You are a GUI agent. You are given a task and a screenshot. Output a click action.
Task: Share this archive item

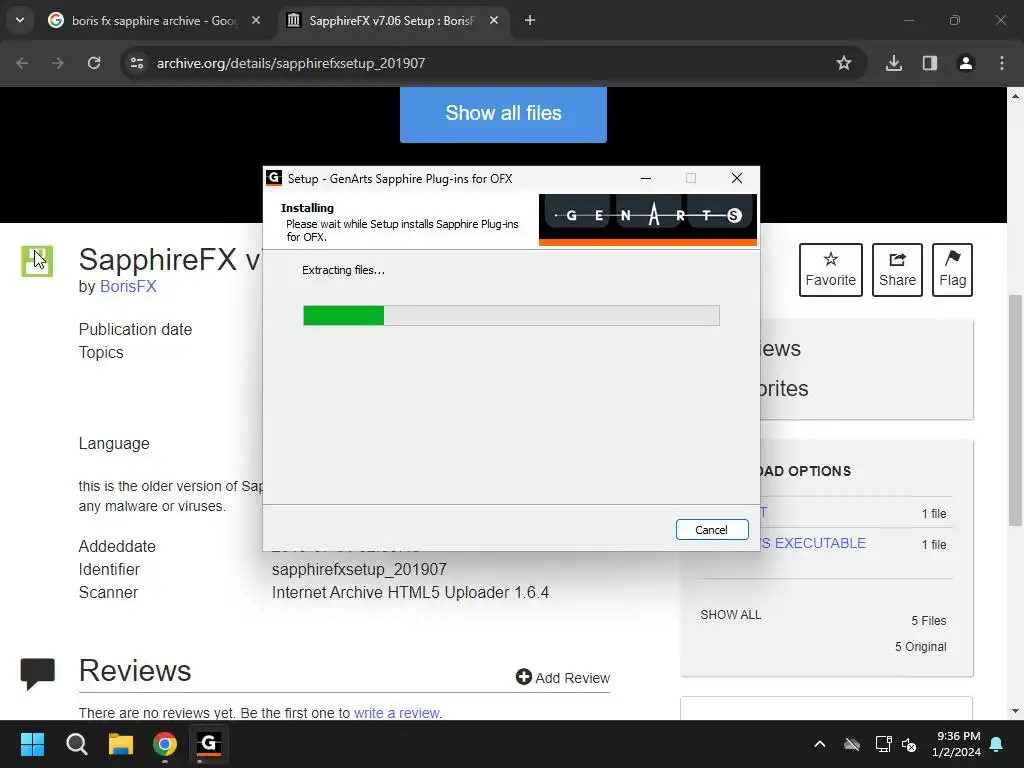tap(897, 270)
